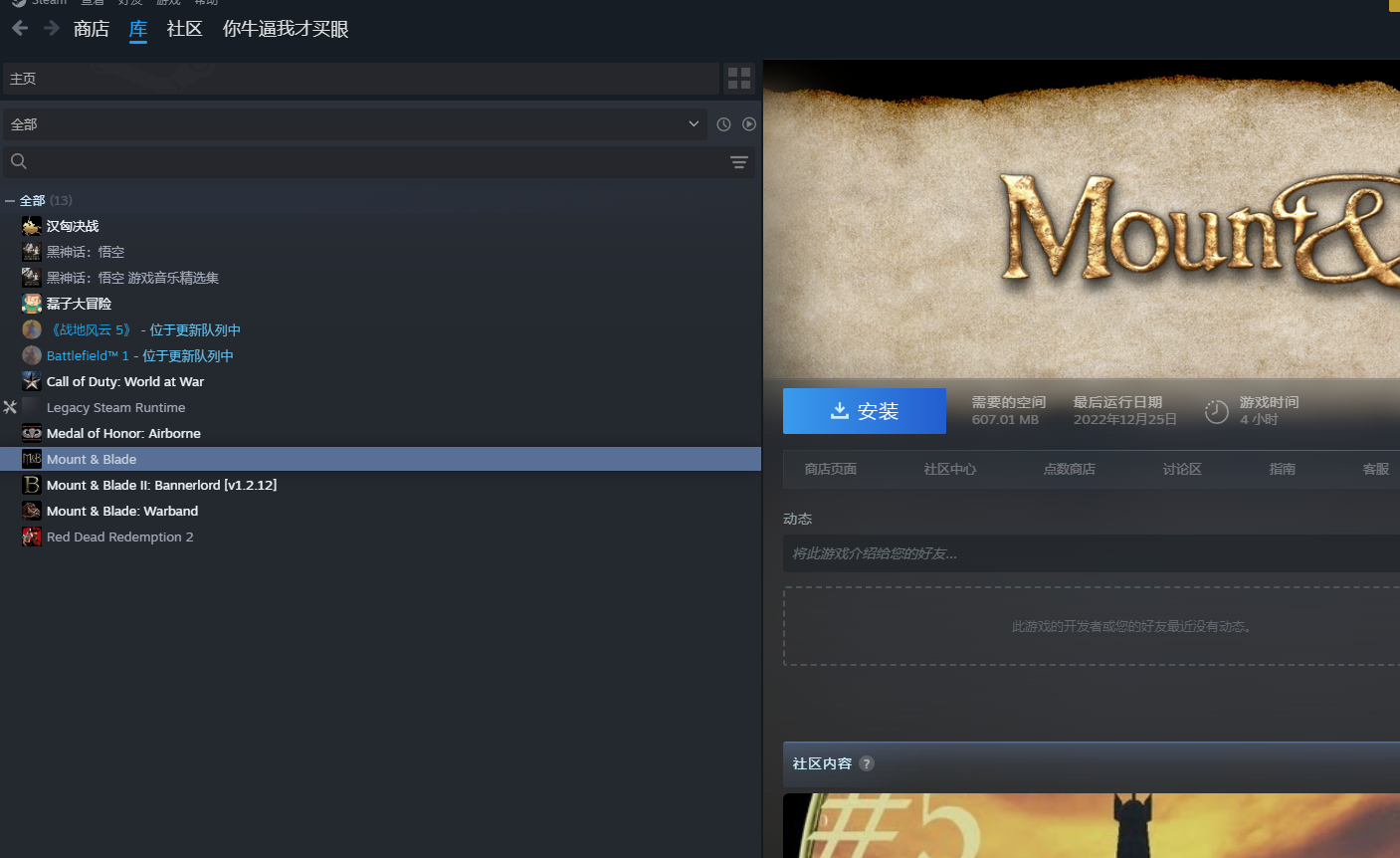This screenshot has width=1400, height=858.
Task: Go forward with the right arrow
Action: tap(52, 28)
